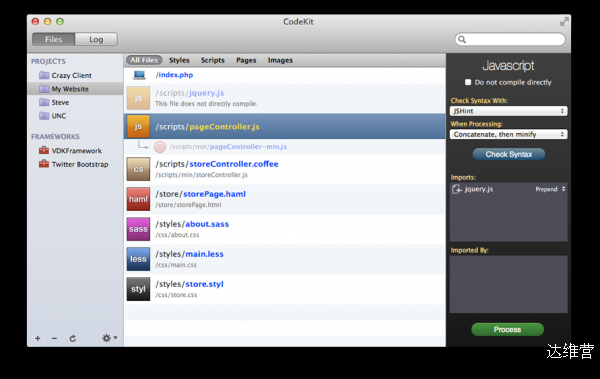This screenshot has height=379, width=600.
Task: Click the Twitter Bootstrap toolbox icon
Action: coord(44,164)
